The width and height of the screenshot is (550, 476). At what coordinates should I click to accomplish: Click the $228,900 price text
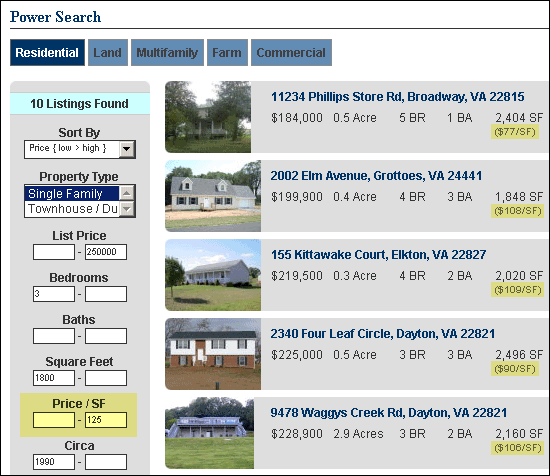pos(297,434)
